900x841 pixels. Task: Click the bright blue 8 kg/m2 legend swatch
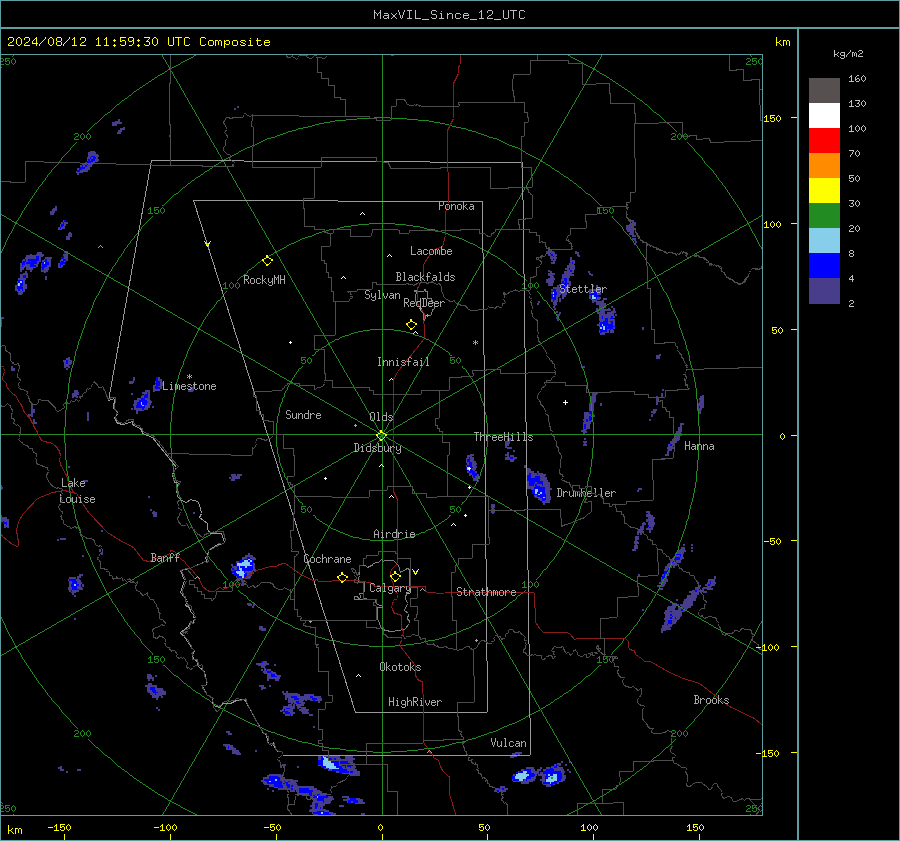tap(824, 265)
